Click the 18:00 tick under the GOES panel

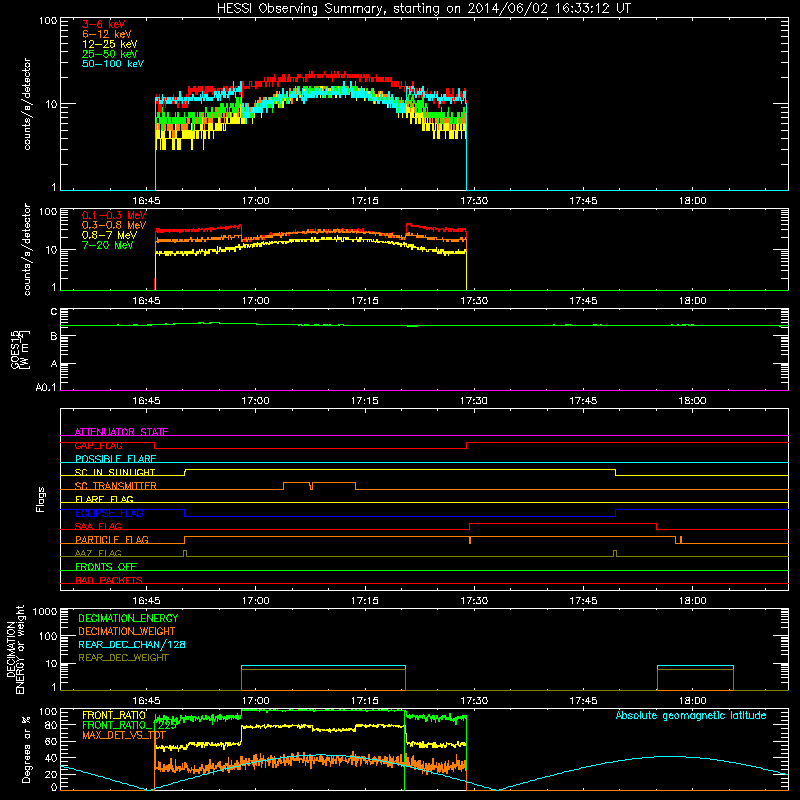(x=693, y=401)
